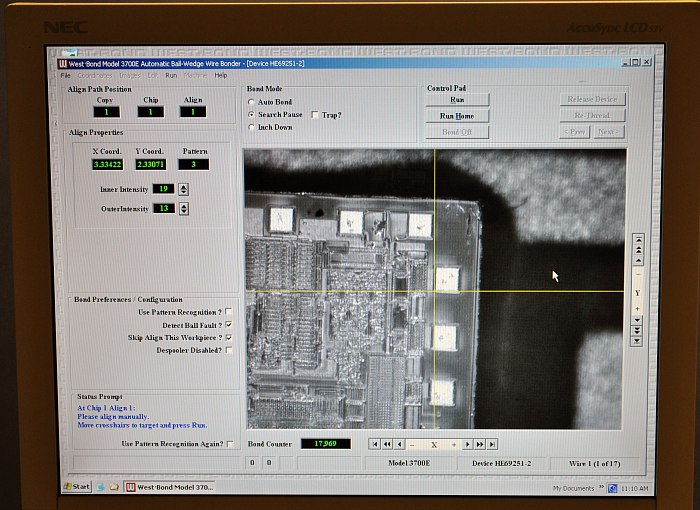Screen dimensions: 700x510
Task: Click West-Bond Model 370 taskbar button
Action: coord(171,487)
